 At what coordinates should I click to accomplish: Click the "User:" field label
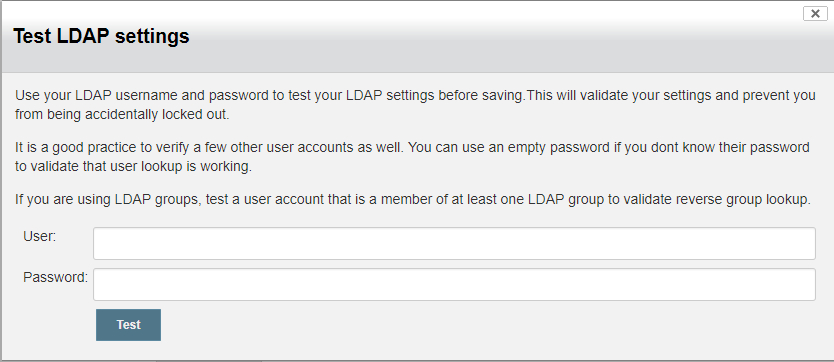(39, 237)
